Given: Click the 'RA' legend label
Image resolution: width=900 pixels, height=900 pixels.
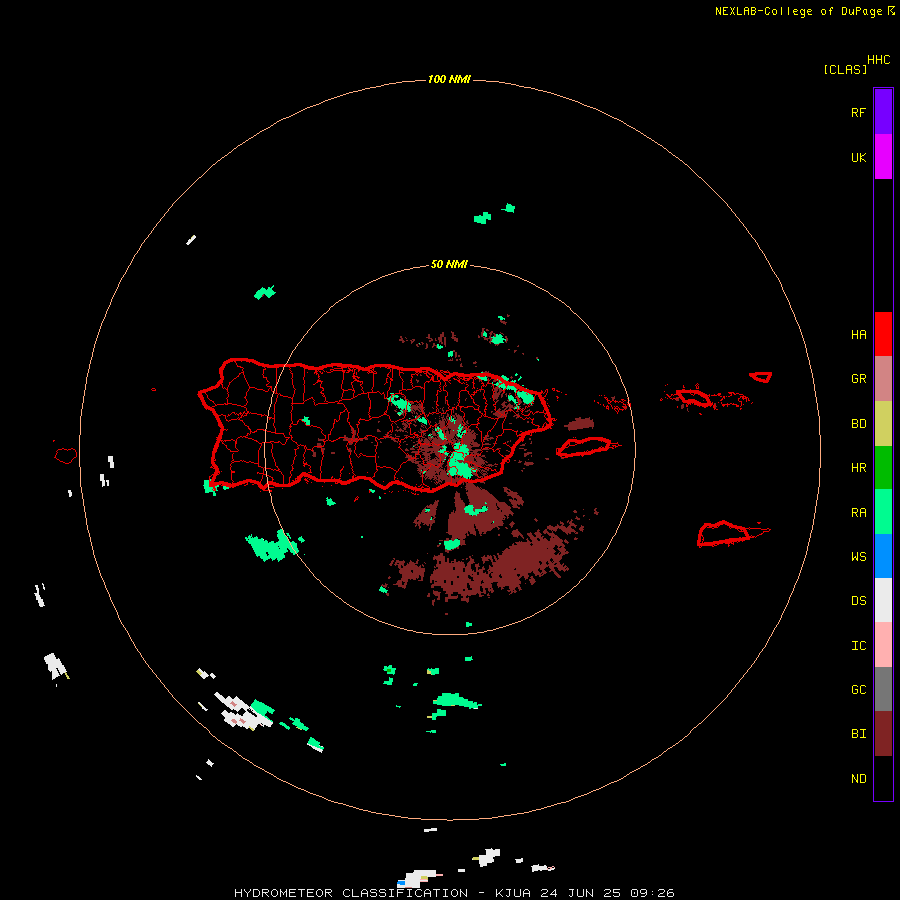Looking at the screenshot, I should pos(858,513).
